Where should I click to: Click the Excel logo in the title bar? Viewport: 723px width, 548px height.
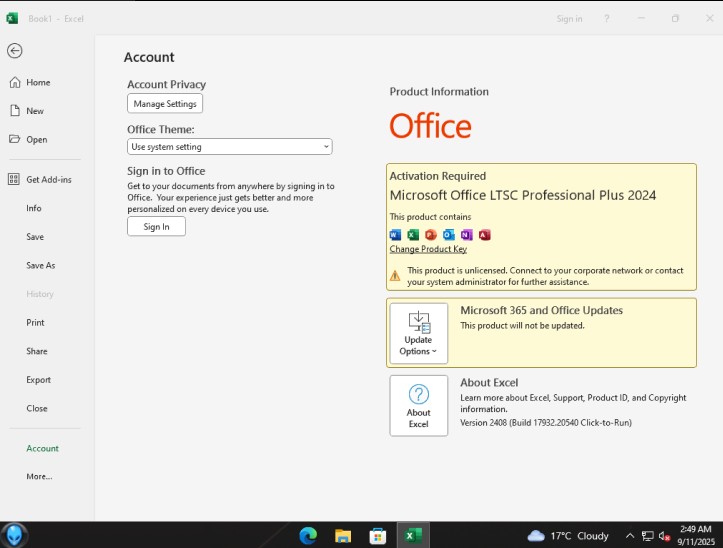[12, 18]
